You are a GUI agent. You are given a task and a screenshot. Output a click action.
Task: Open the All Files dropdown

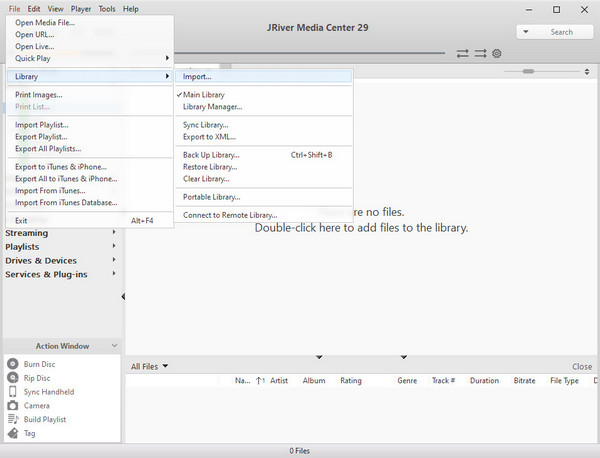point(149,366)
